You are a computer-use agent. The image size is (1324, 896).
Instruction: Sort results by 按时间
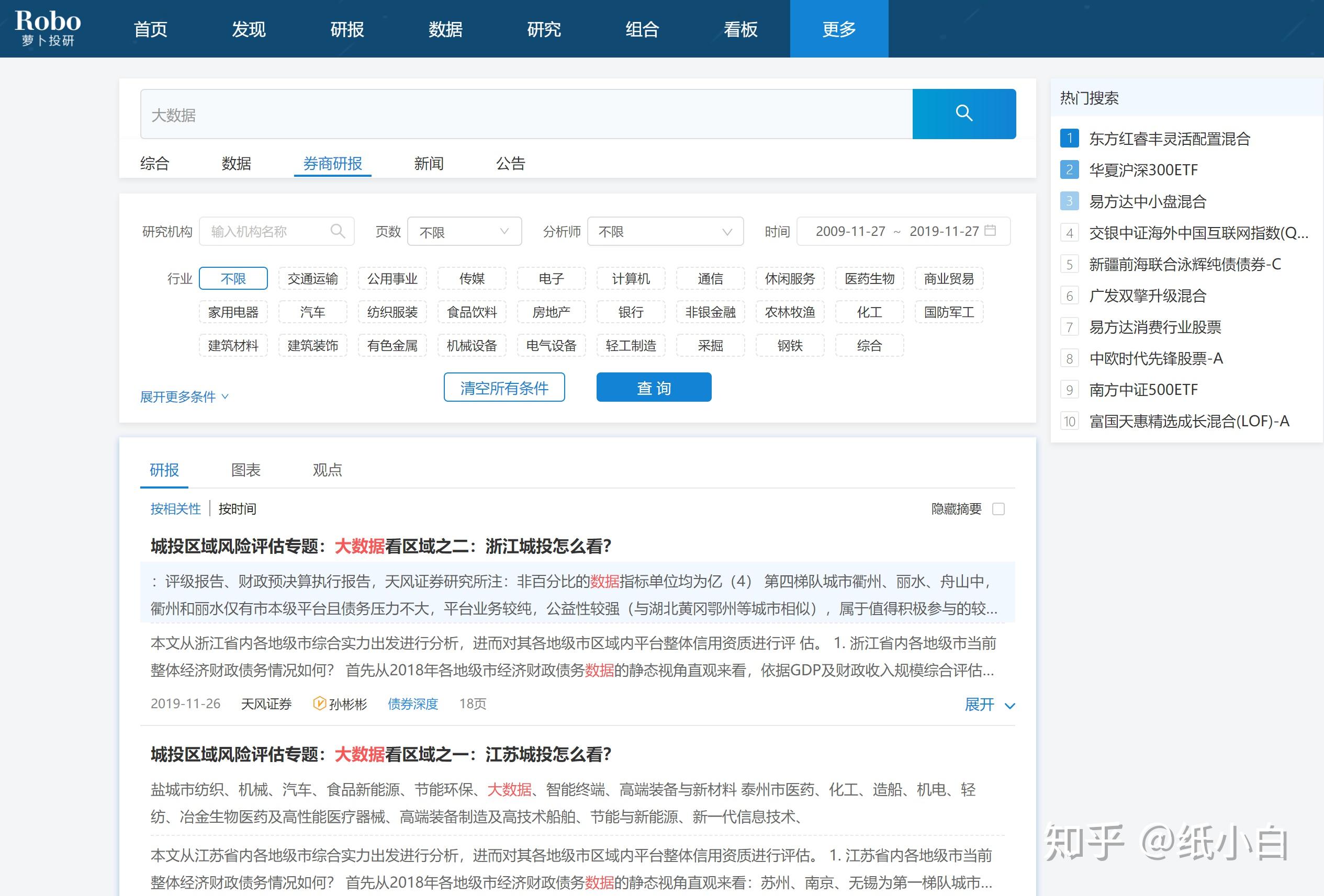(237, 509)
